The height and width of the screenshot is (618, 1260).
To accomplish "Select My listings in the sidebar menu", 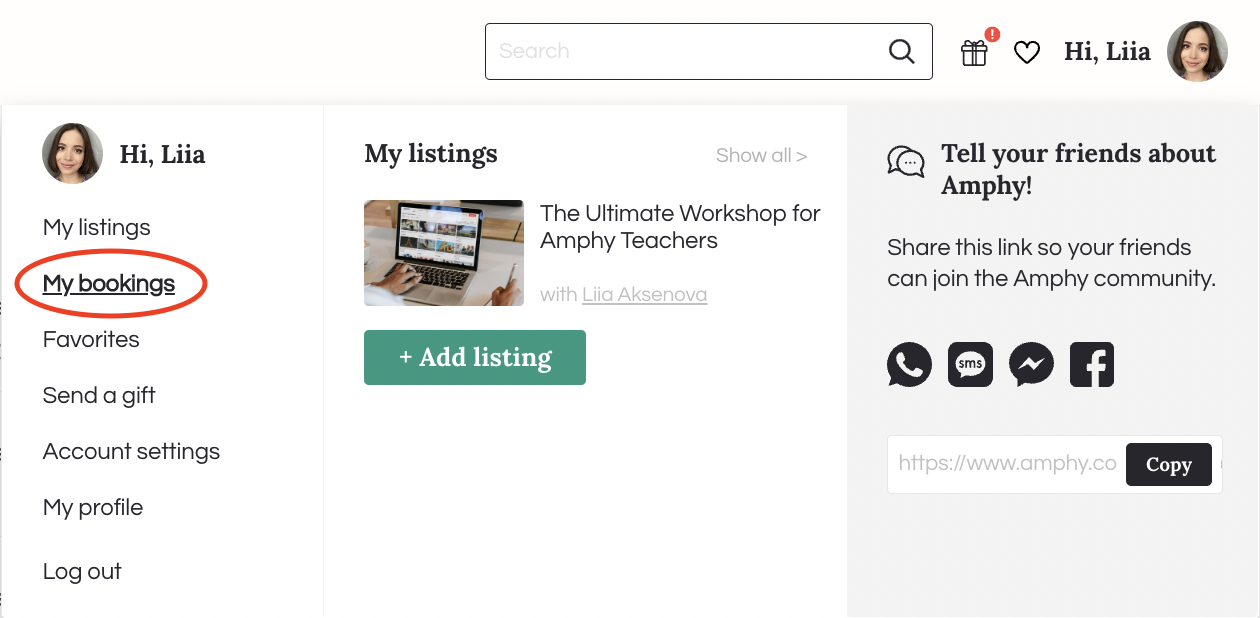I will (x=97, y=228).
